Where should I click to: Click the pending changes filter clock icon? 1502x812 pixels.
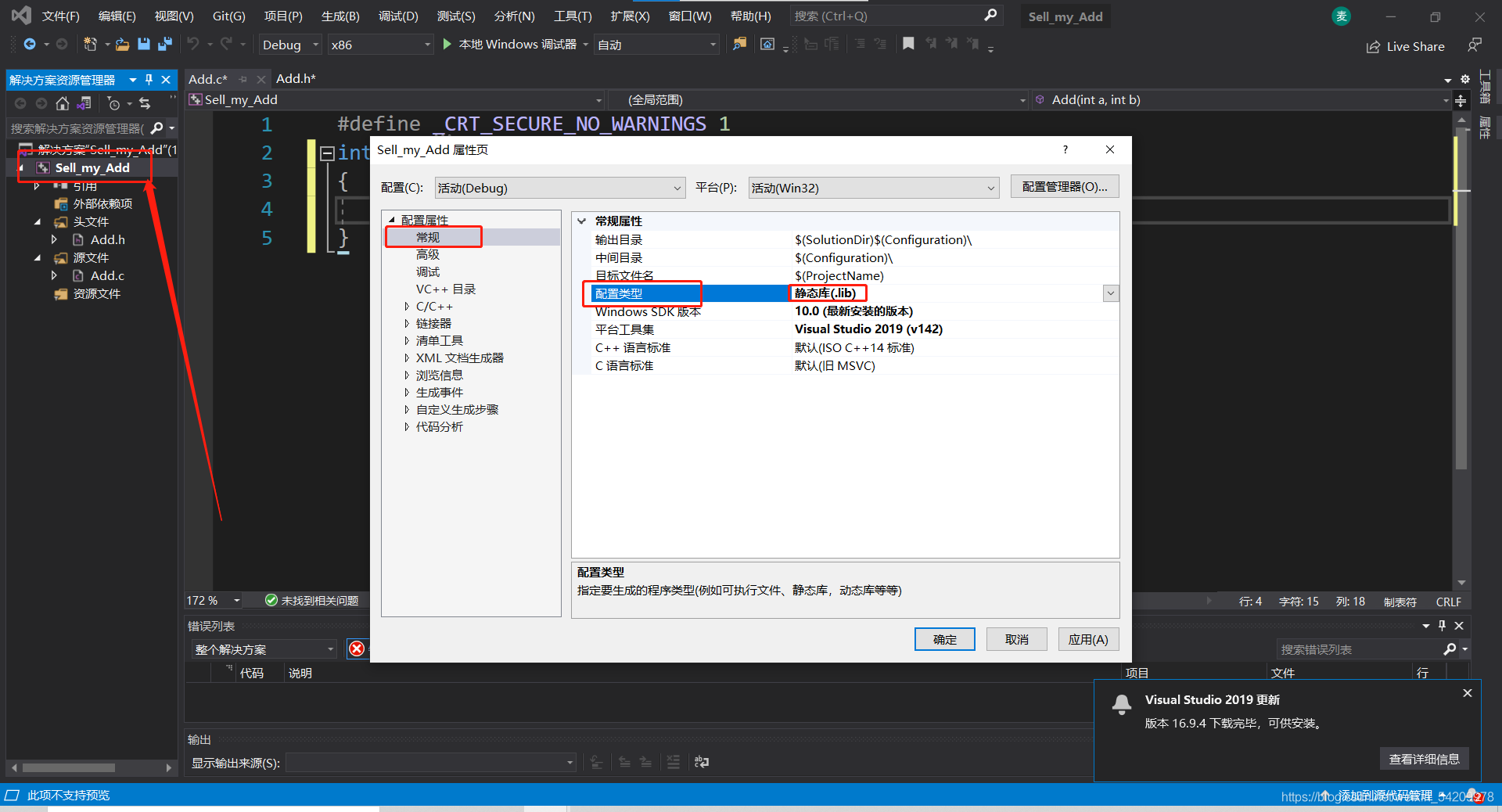pyautogui.click(x=114, y=103)
